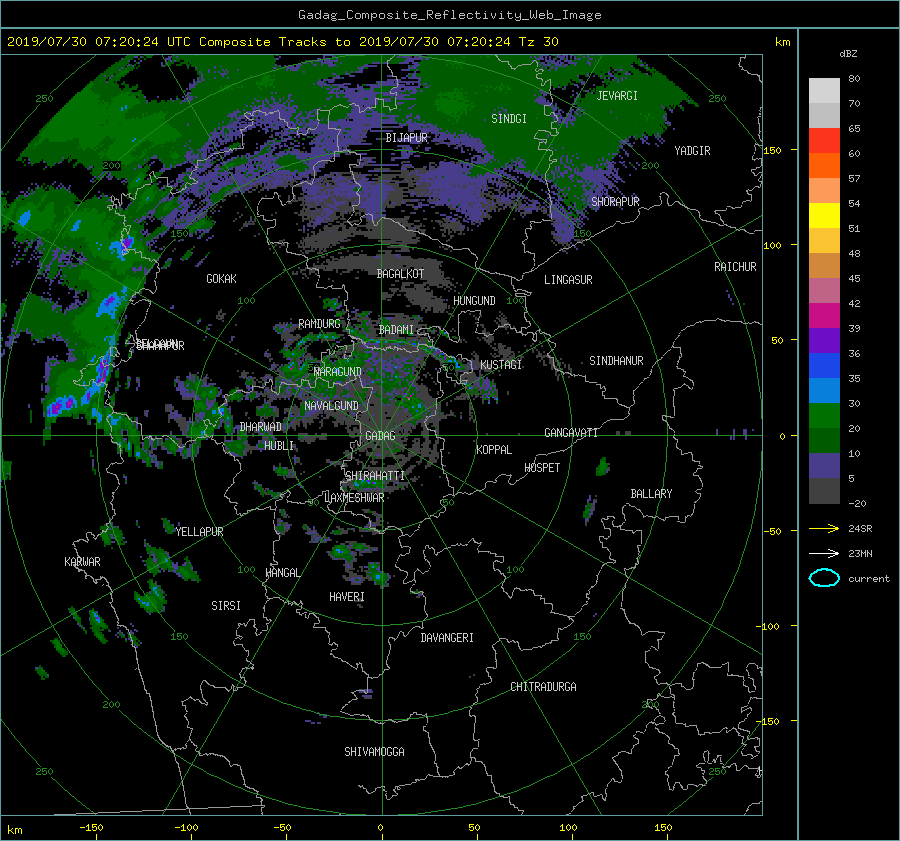Image resolution: width=900 pixels, height=841 pixels.
Task: Click the SHORAPUR city label
Action: pos(615,201)
